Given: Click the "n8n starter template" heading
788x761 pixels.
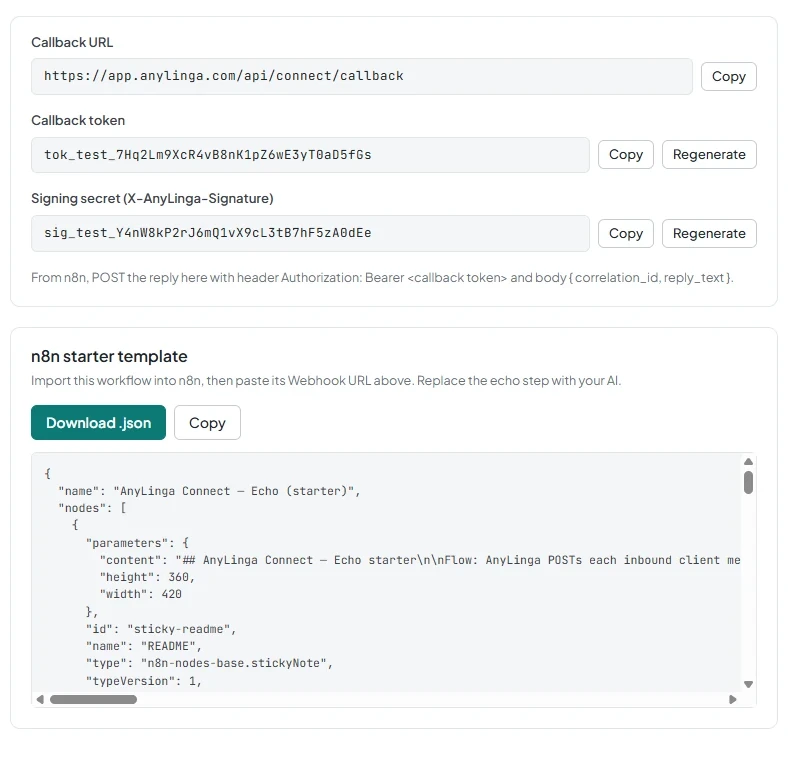Looking at the screenshot, I should (x=109, y=356).
